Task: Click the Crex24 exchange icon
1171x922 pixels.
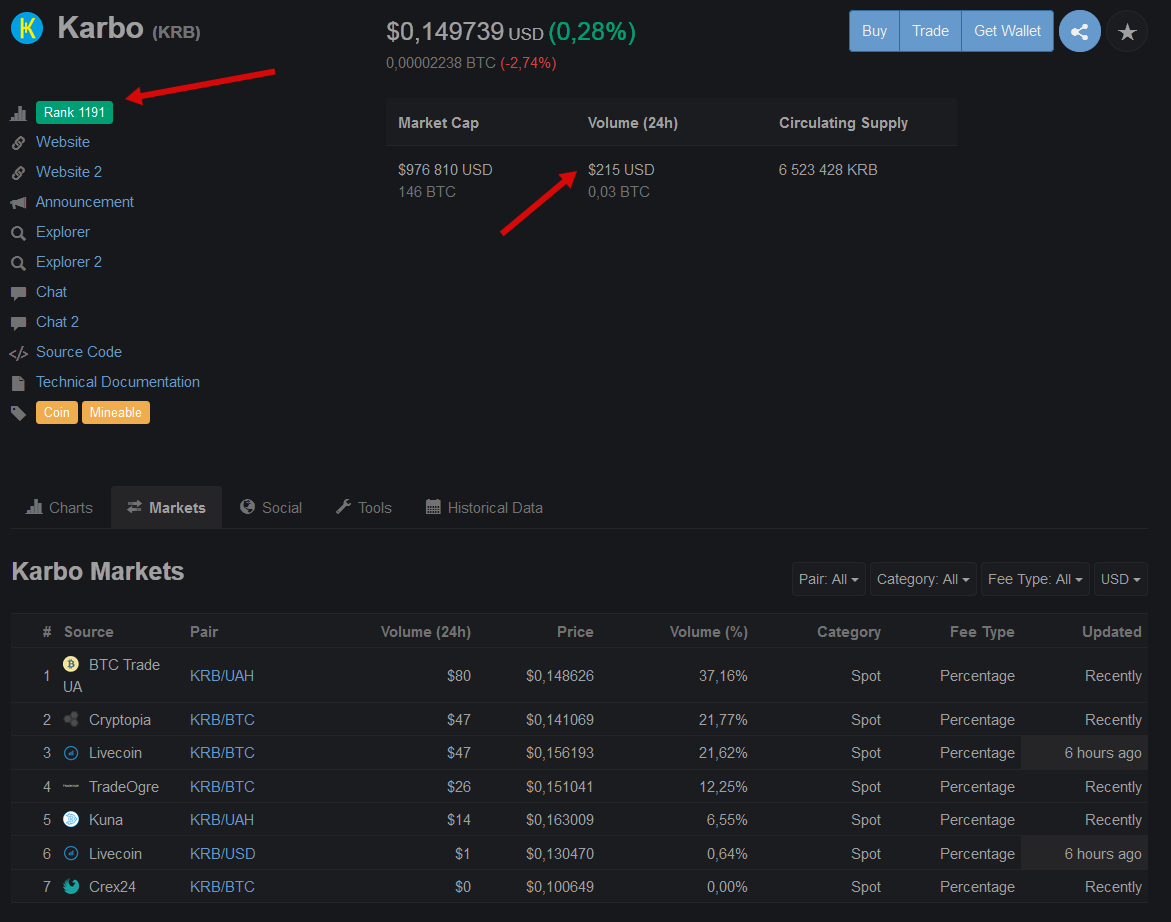Action: coord(71,887)
